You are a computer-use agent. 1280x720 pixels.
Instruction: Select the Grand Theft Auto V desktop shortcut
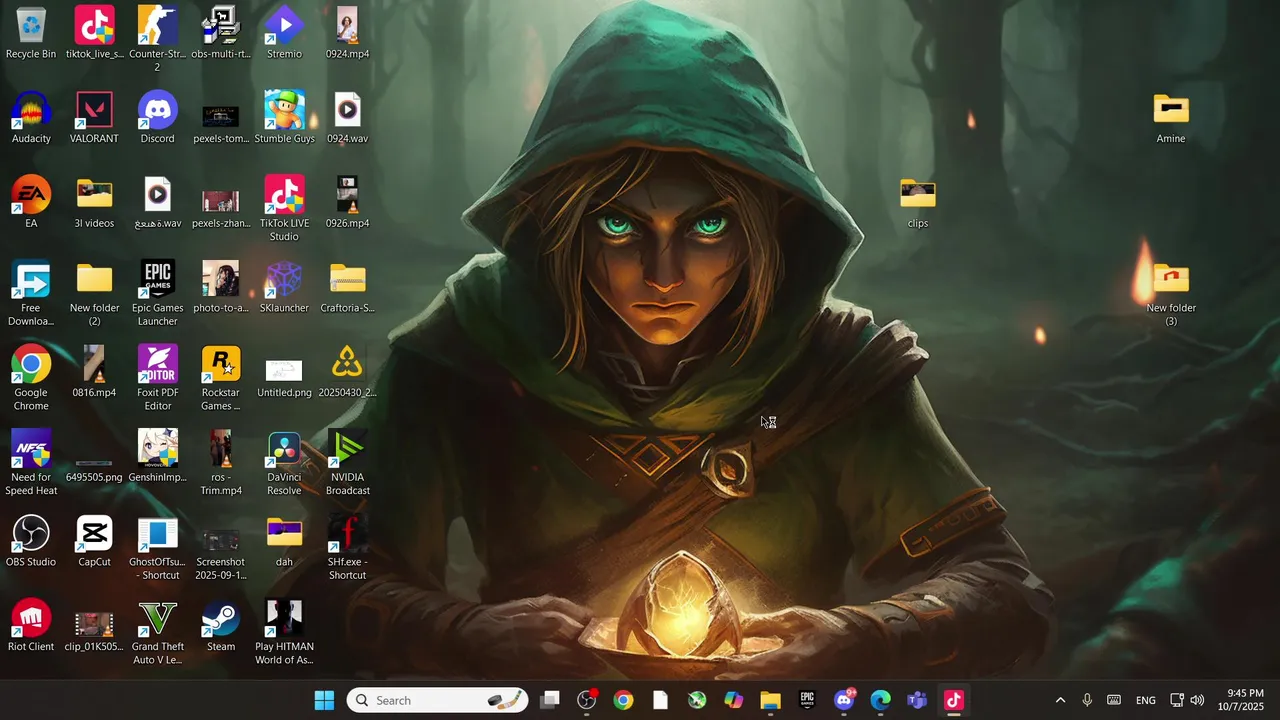(x=157, y=632)
